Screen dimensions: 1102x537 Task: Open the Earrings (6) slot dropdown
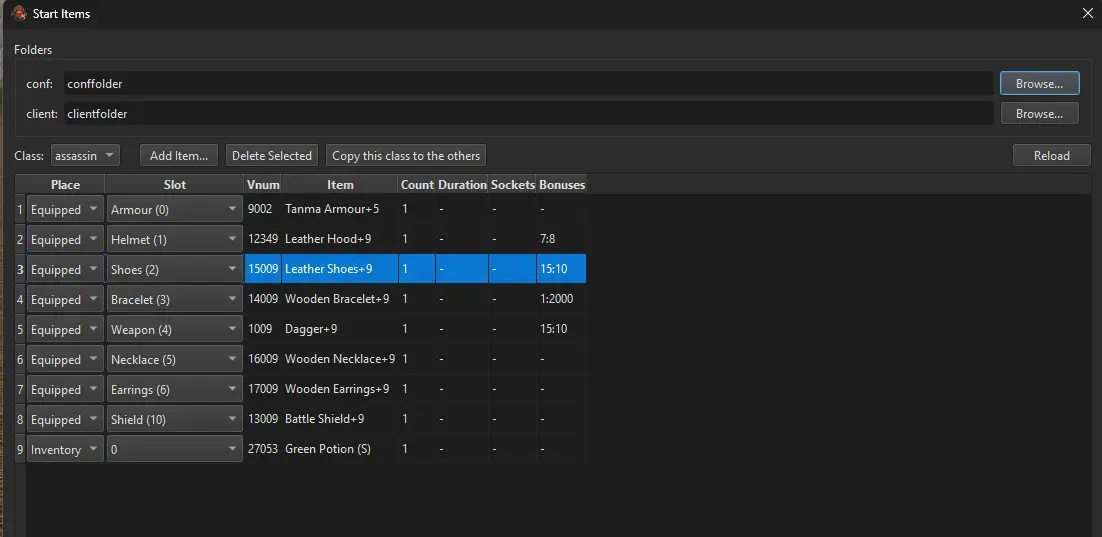tap(174, 389)
